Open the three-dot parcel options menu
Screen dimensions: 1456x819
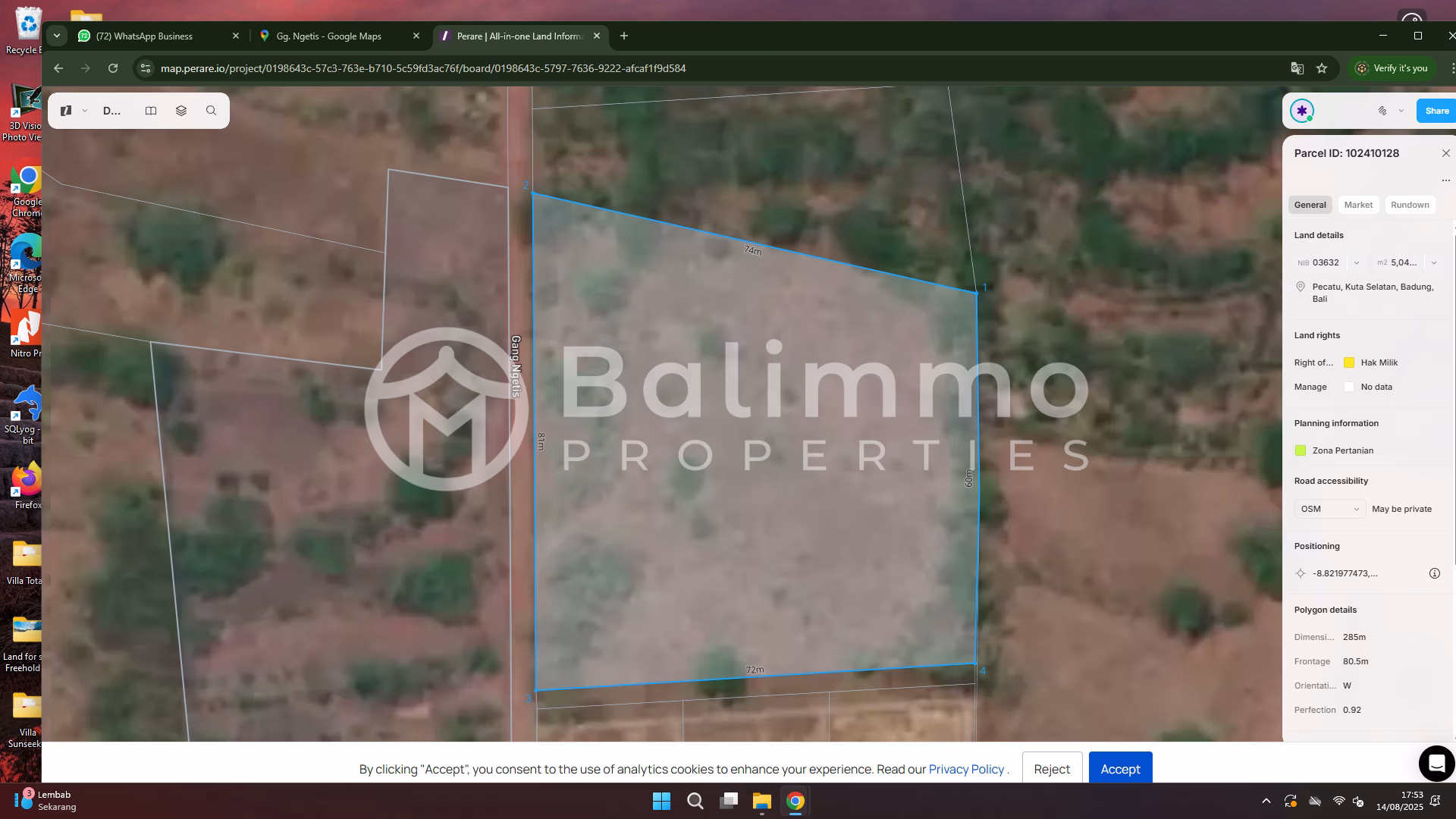(x=1445, y=180)
